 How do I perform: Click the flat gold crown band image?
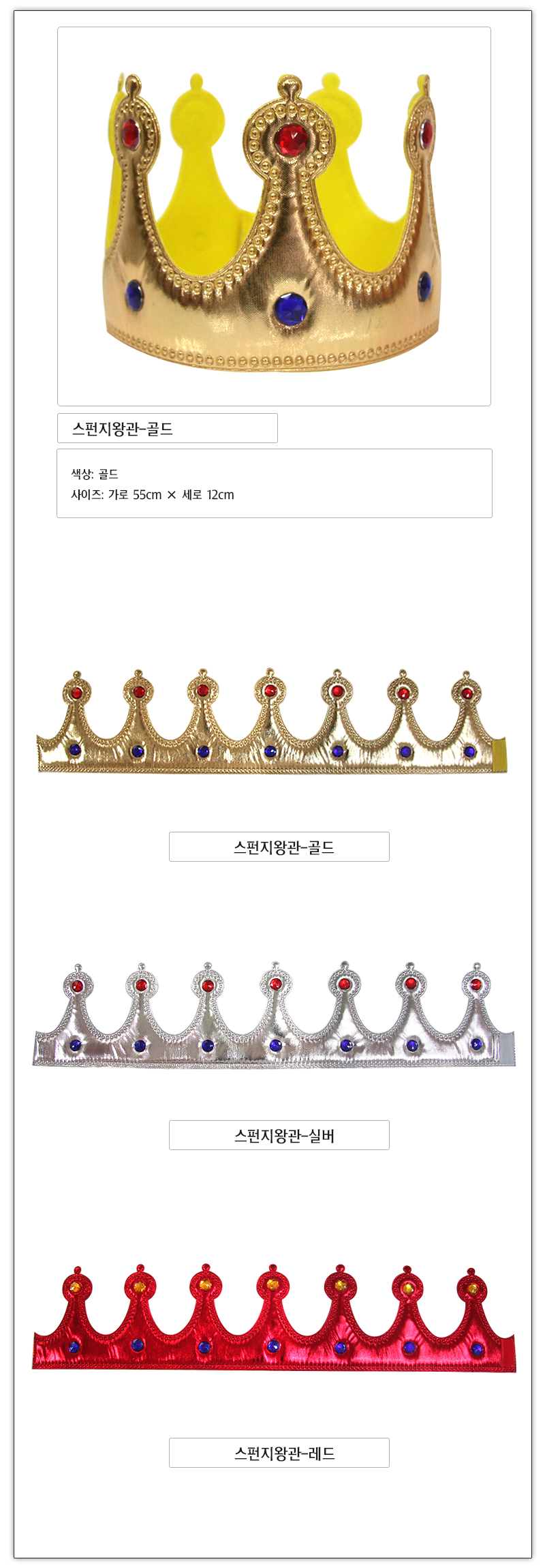pos(272,721)
